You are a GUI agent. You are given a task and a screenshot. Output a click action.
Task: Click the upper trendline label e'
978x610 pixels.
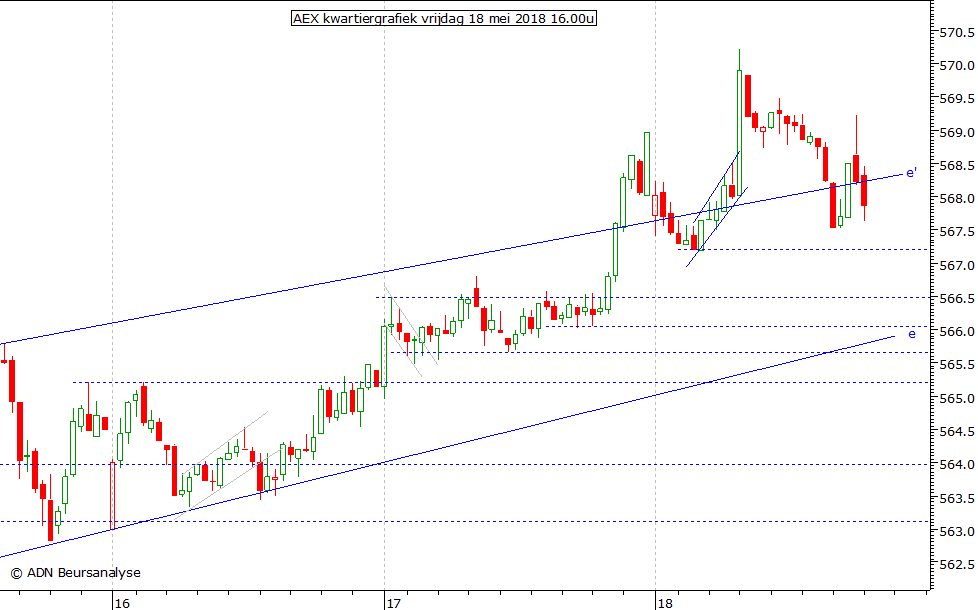click(911, 173)
